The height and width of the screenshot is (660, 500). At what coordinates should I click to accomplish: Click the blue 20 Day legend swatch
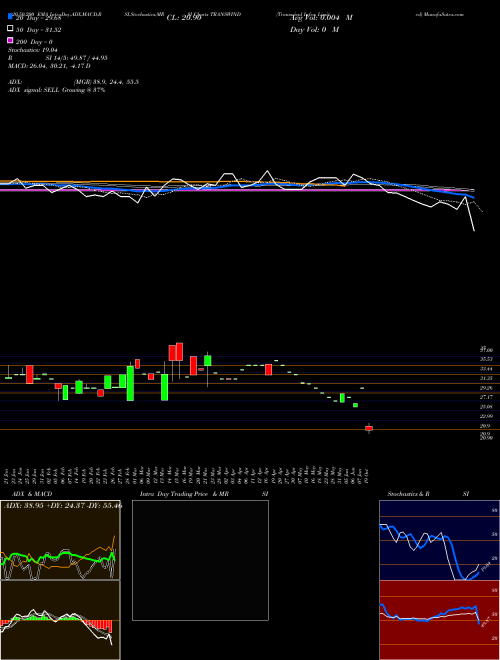[10, 17]
